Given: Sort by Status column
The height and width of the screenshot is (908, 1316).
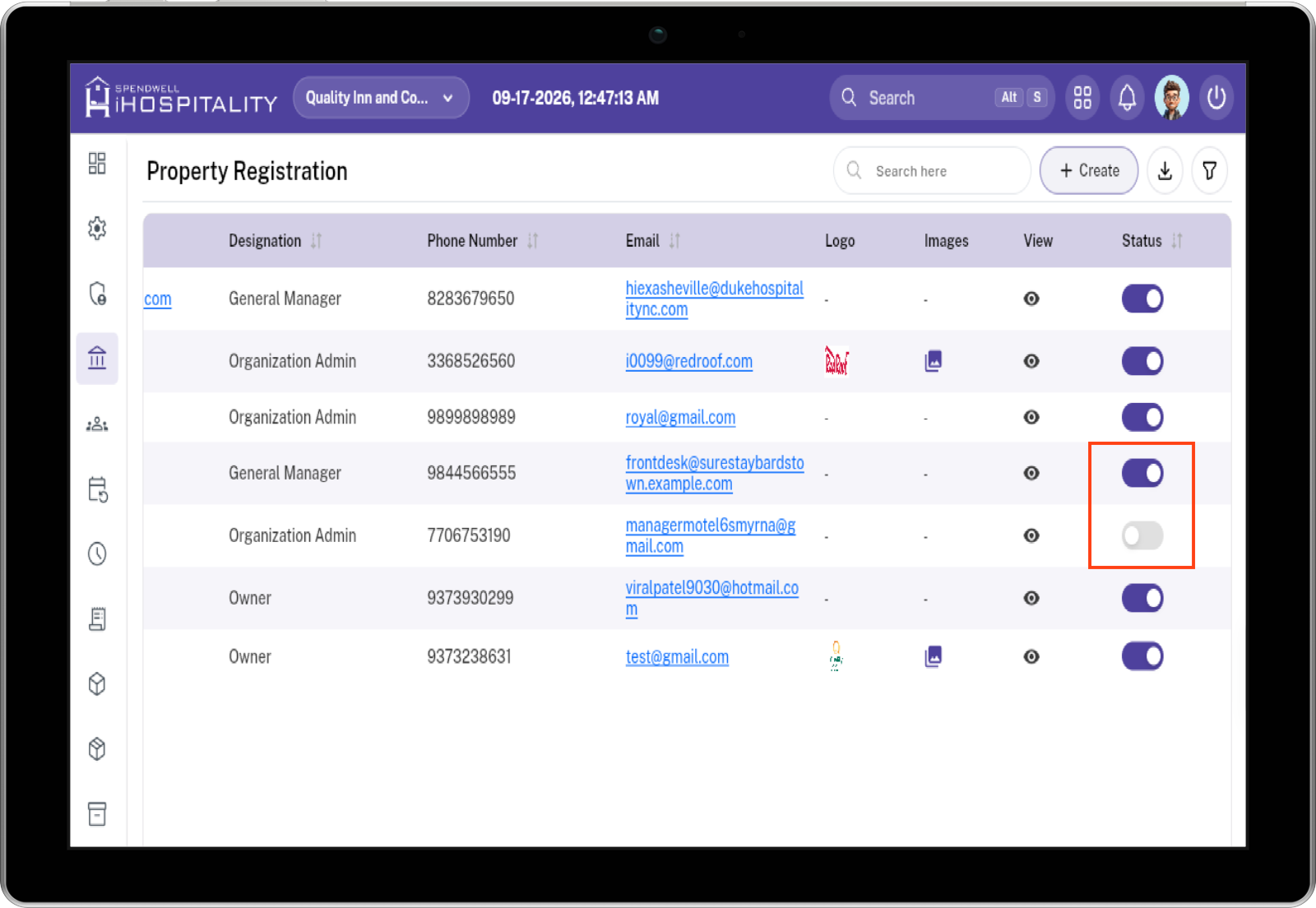Looking at the screenshot, I should coord(1177,241).
